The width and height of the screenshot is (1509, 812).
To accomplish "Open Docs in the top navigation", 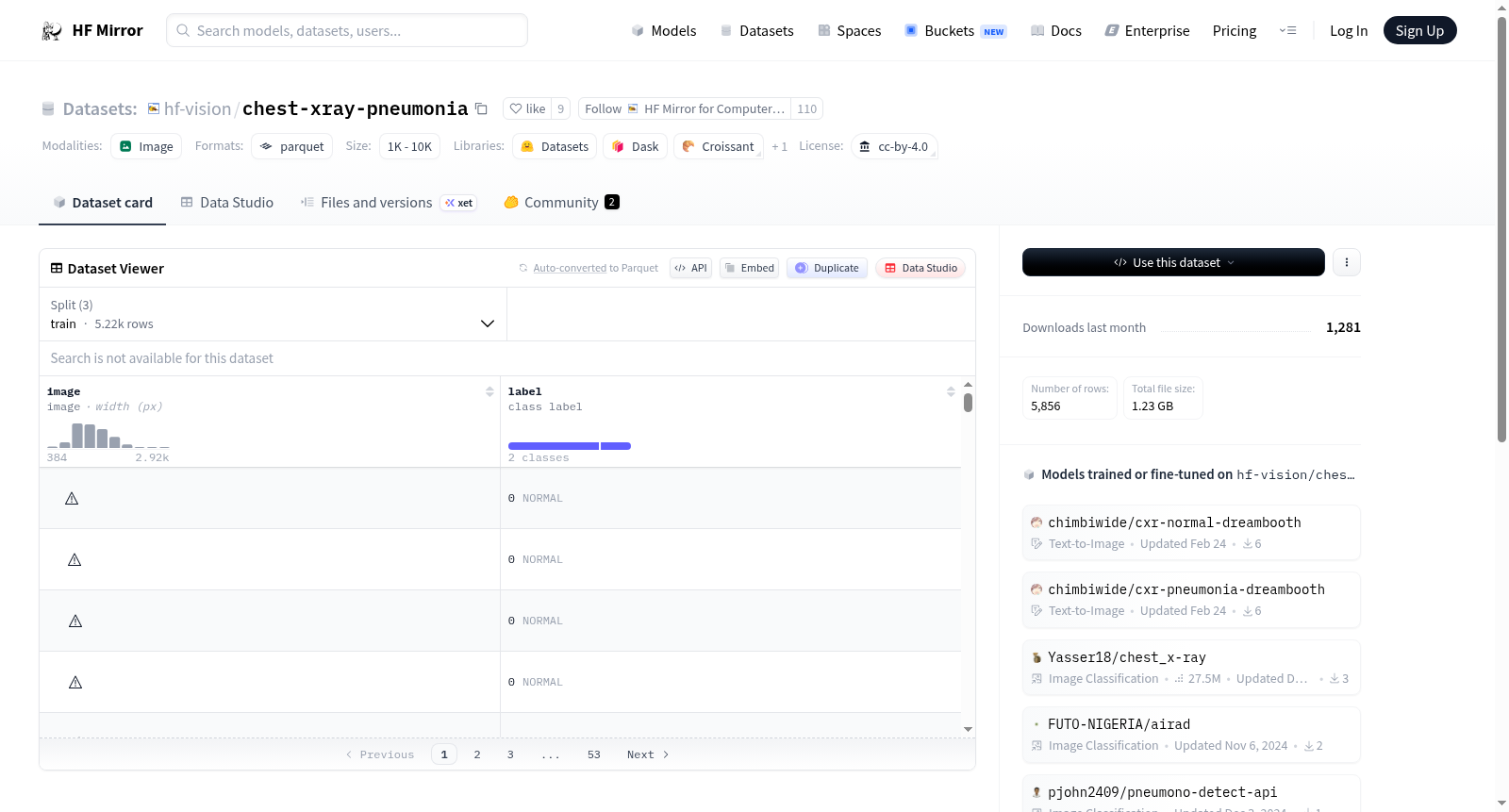I will 1056,31.
